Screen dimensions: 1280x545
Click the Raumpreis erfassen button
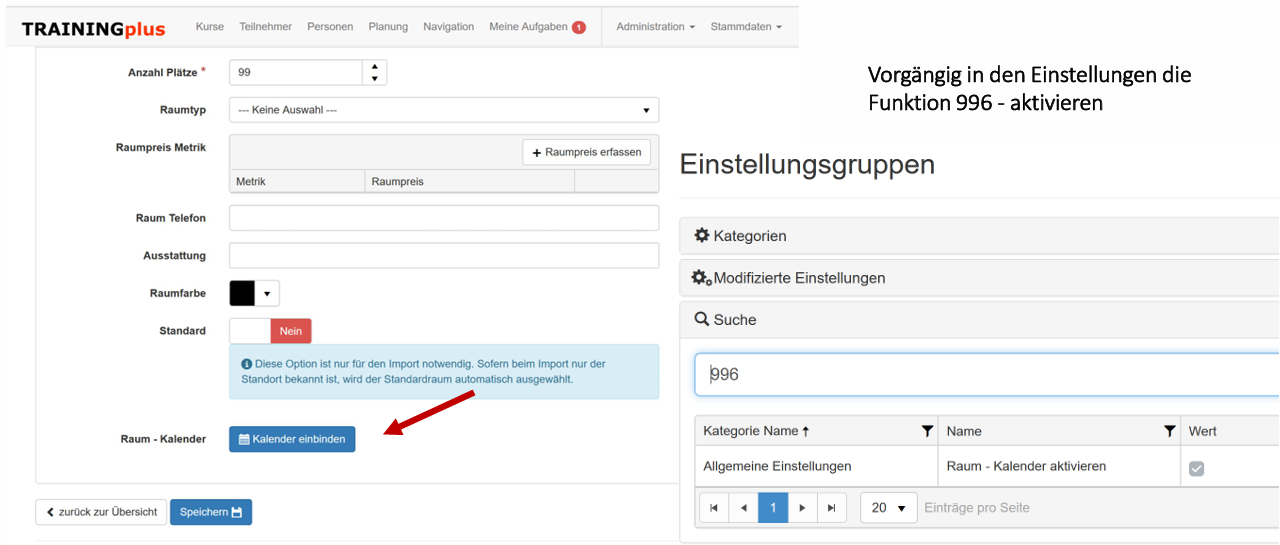587,152
